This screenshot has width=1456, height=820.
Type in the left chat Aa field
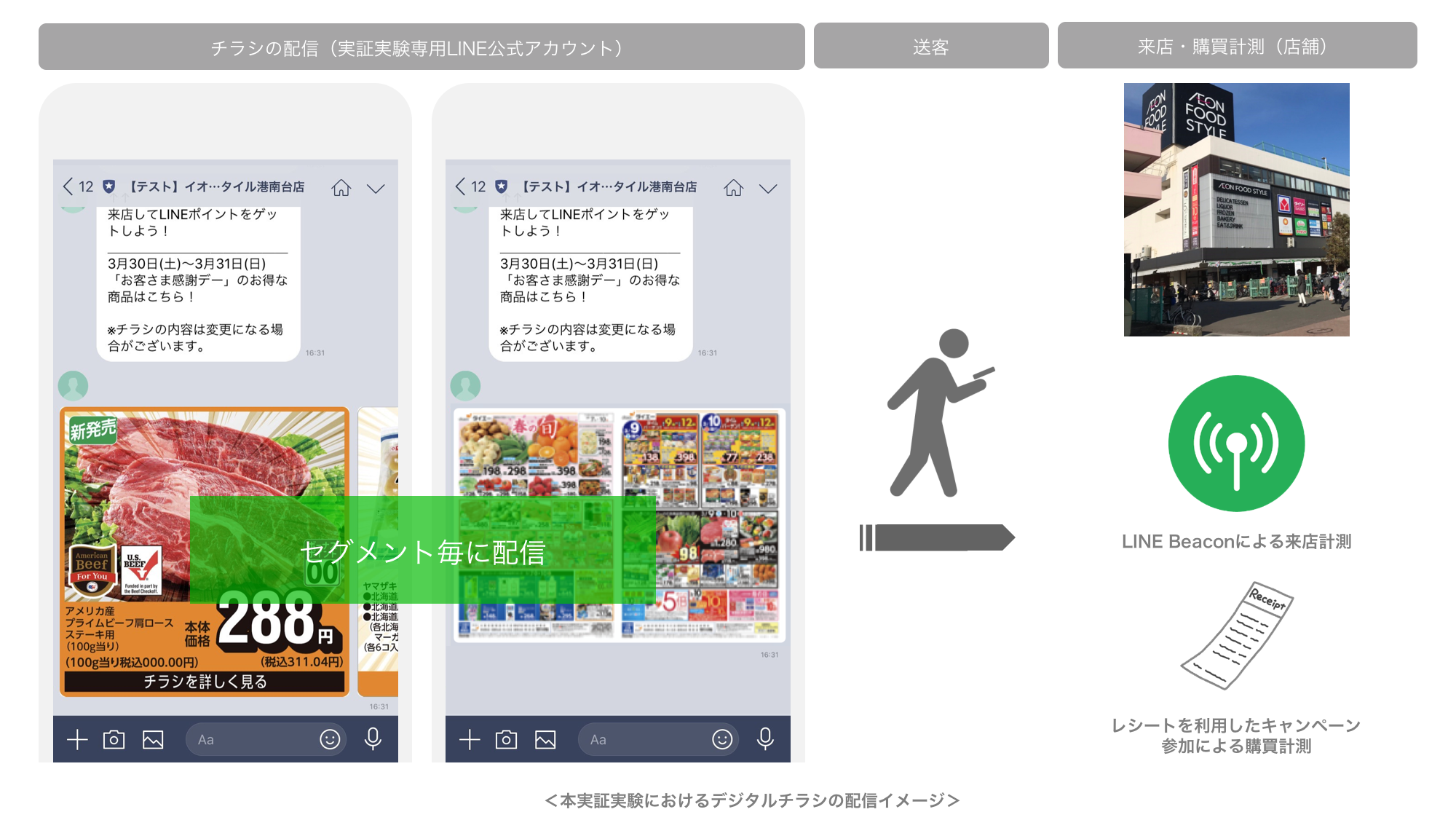pos(251,740)
